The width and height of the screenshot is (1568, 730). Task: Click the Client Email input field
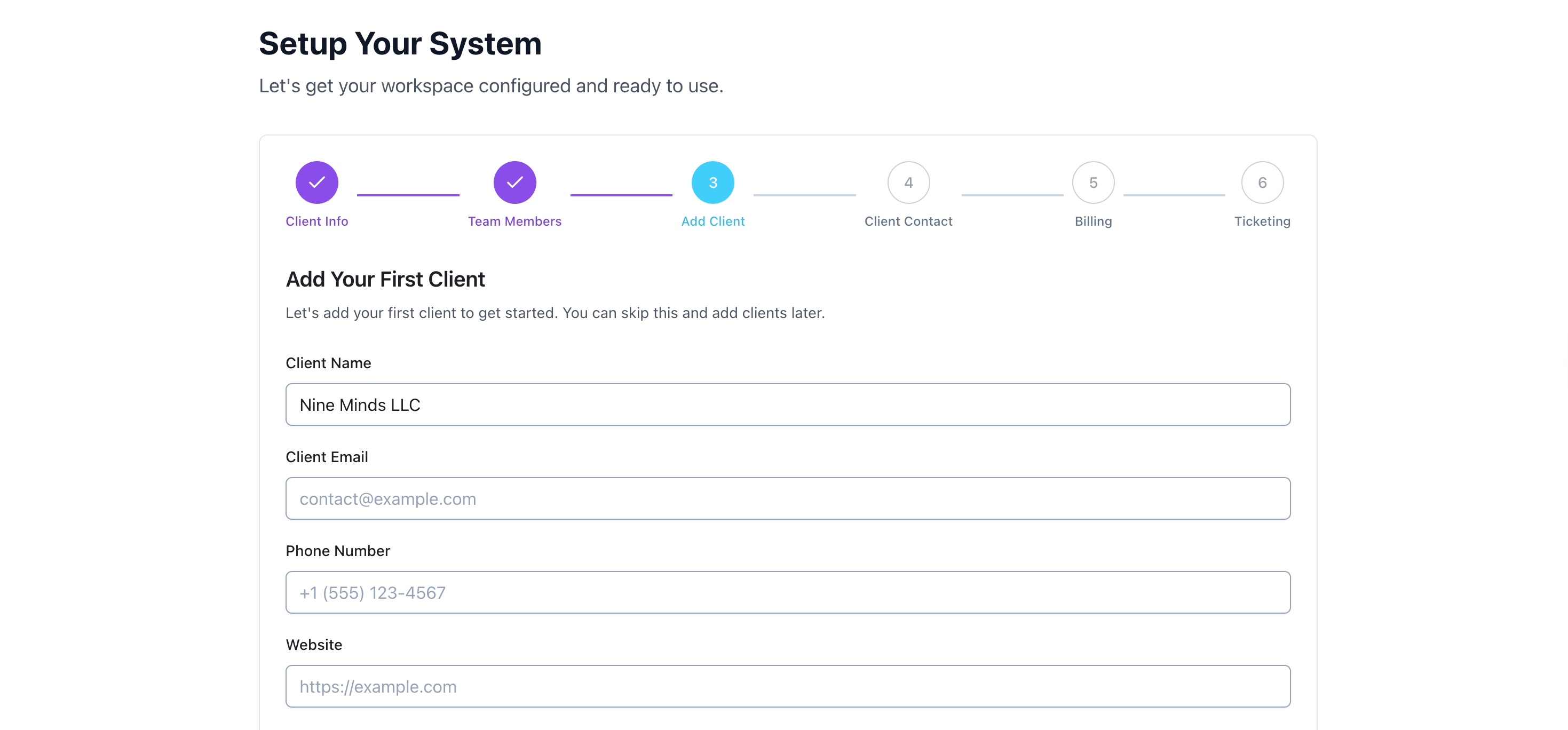coord(788,498)
